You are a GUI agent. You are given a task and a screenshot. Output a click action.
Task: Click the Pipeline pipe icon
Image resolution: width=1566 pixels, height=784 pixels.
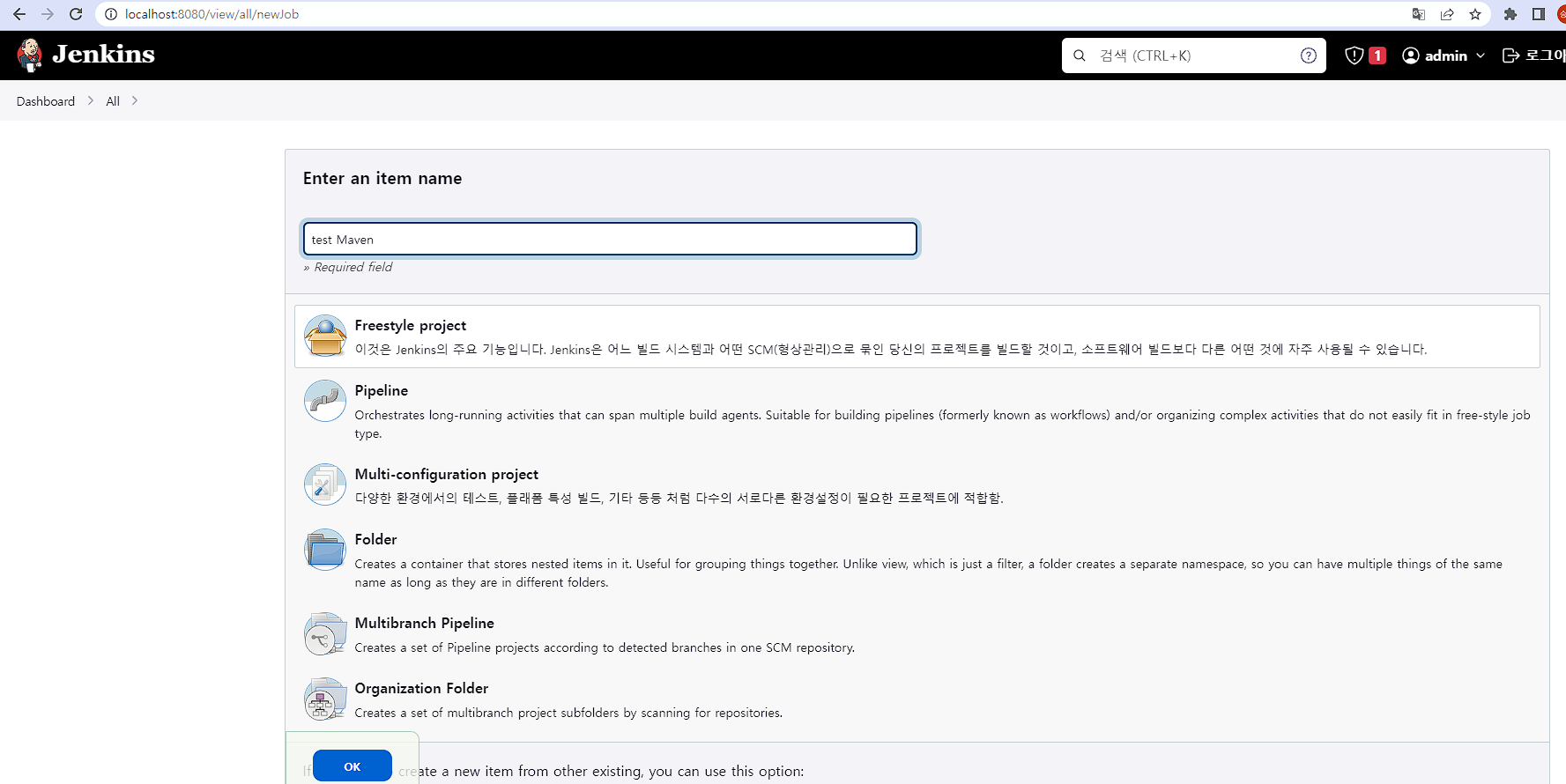[325, 401]
